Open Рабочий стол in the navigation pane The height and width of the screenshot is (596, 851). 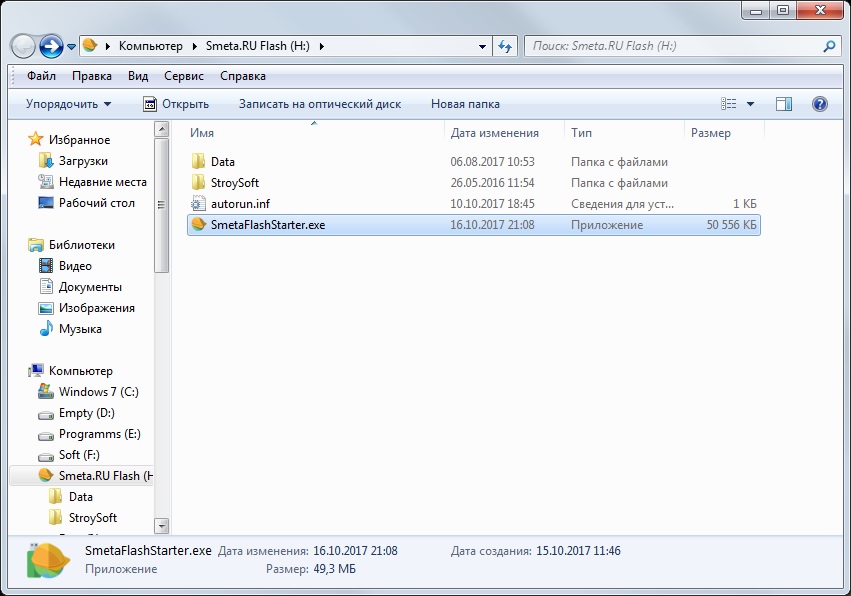pos(97,203)
